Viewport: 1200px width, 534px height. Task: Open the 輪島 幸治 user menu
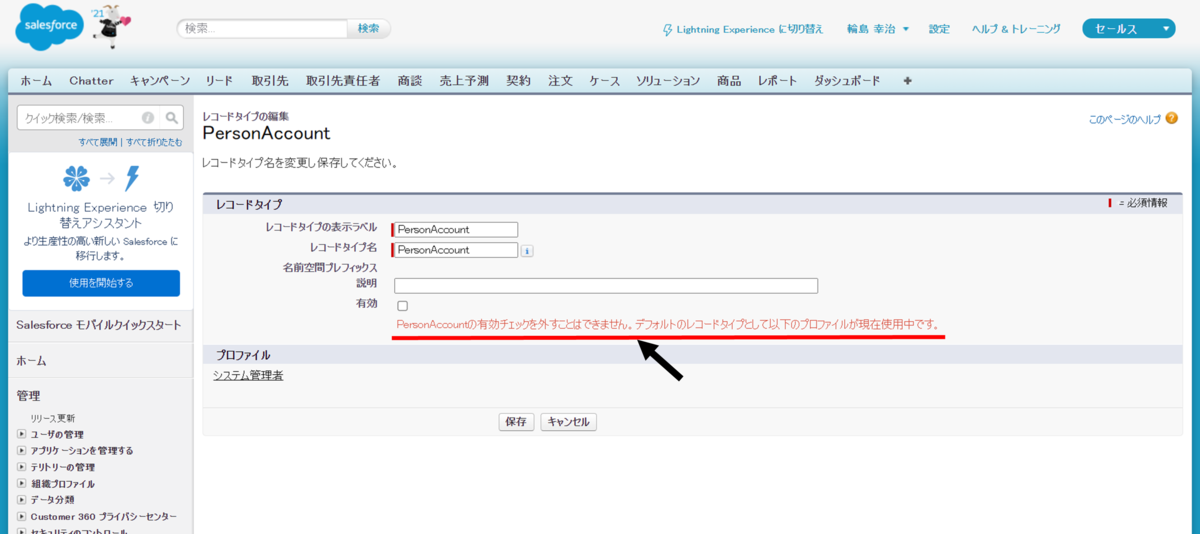coord(877,29)
